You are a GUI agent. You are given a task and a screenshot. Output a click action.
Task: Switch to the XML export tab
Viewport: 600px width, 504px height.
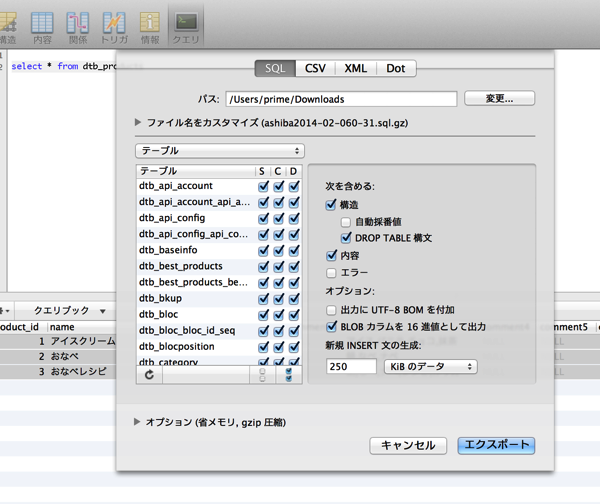(x=355, y=68)
